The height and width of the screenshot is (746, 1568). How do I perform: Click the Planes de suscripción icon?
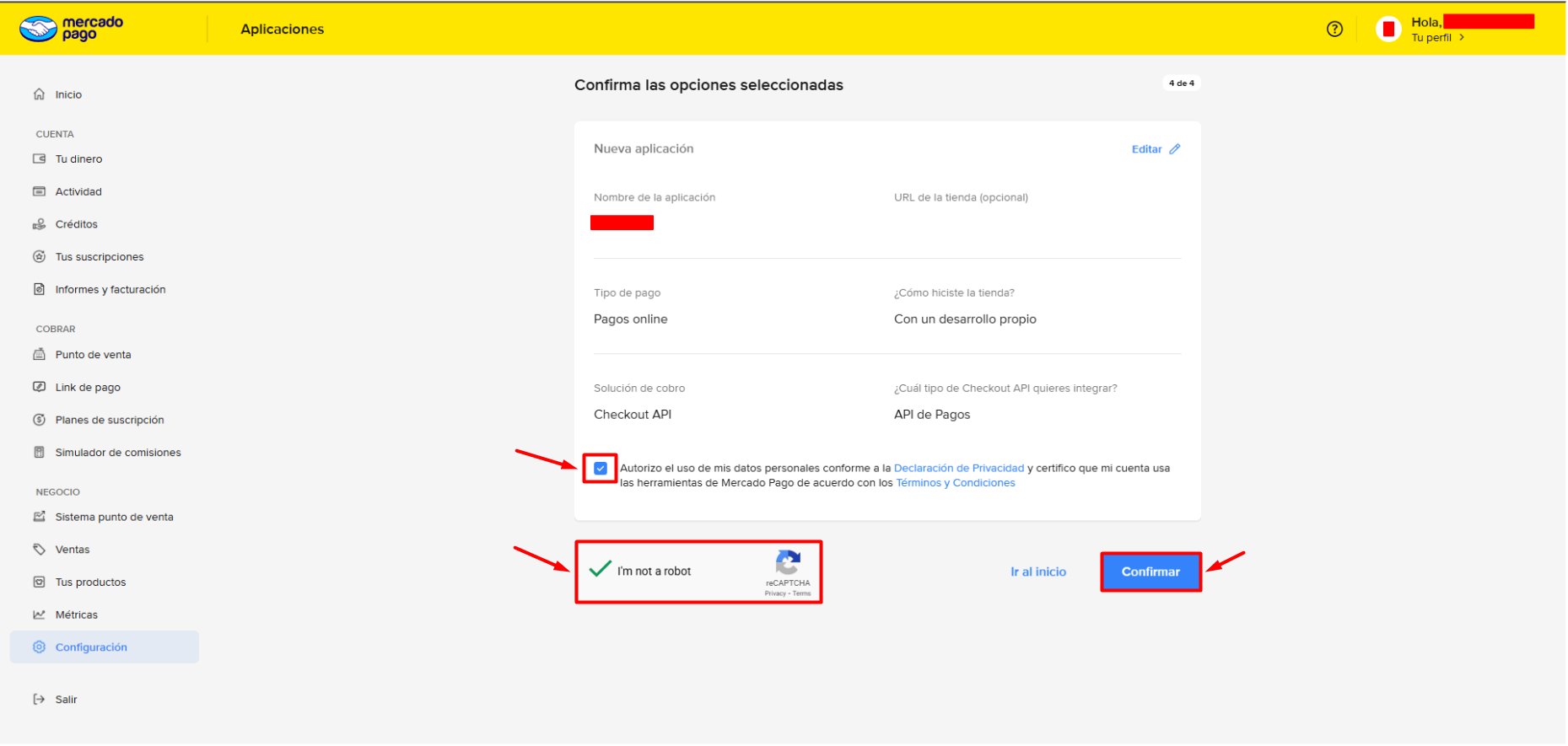tap(39, 420)
